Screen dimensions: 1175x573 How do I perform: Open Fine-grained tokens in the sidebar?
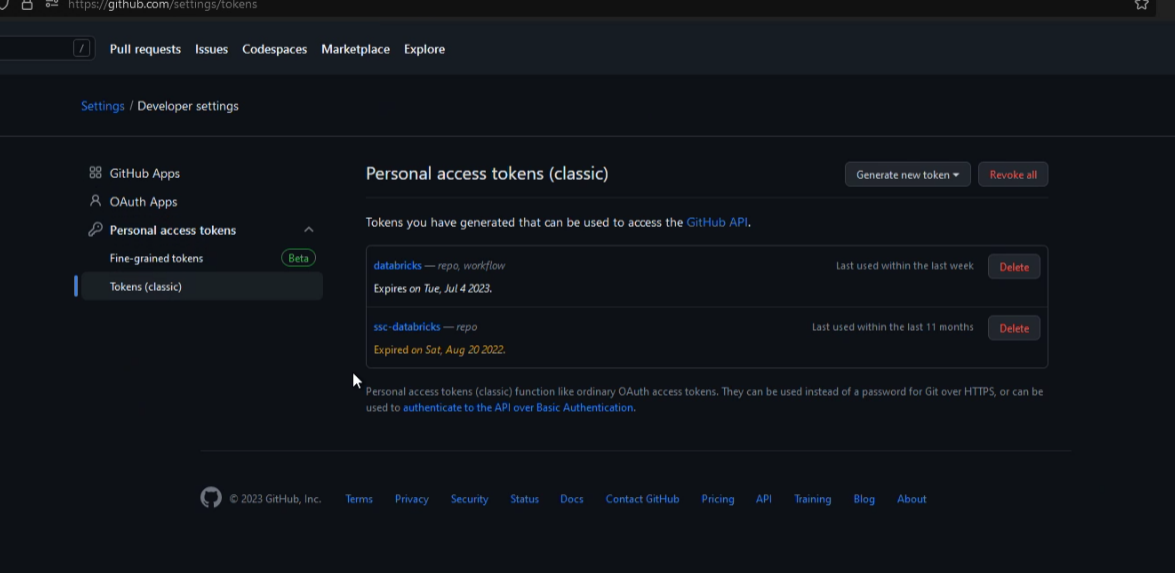pos(156,258)
